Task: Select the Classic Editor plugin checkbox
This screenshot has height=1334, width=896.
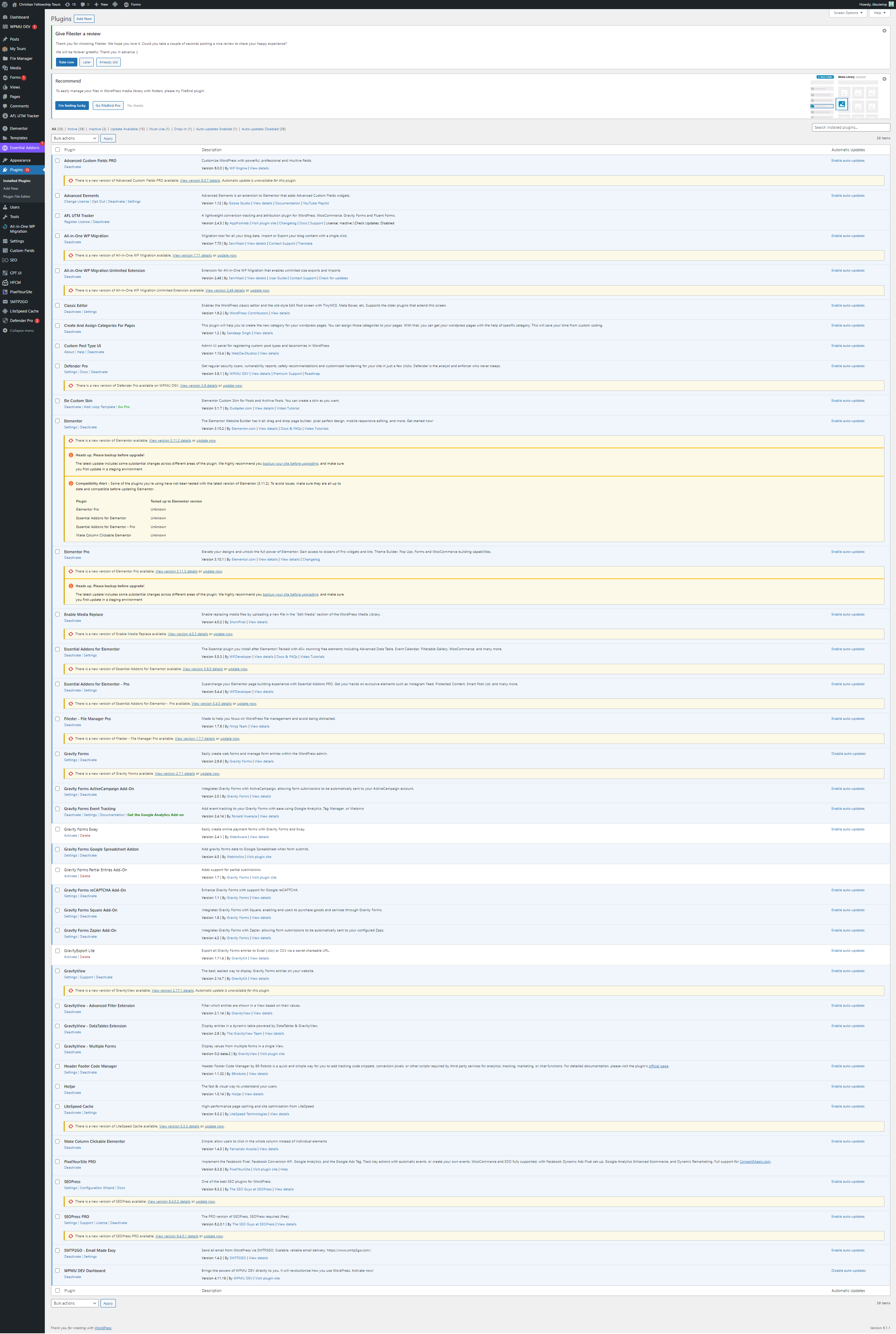Action: (57, 305)
